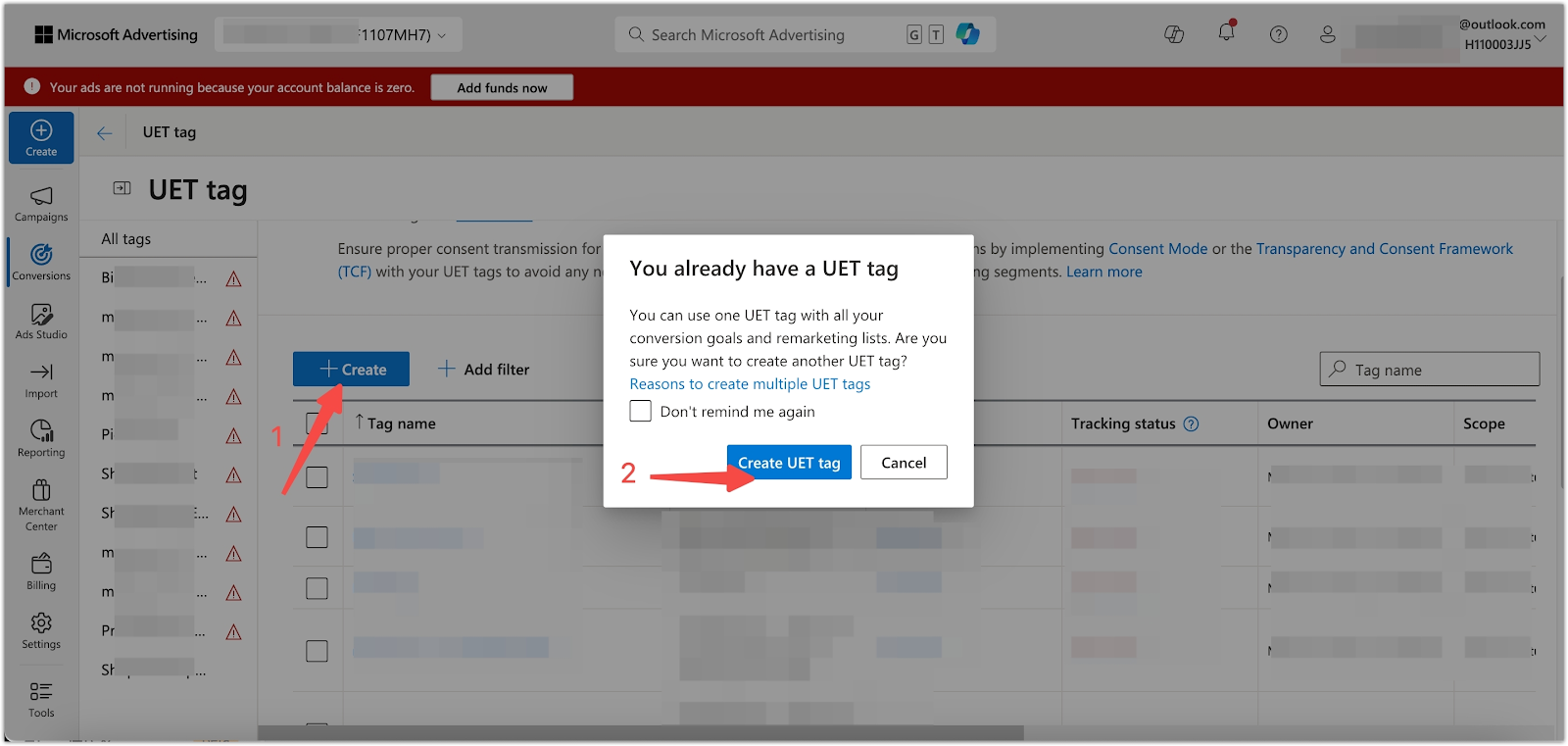The width and height of the screenshot is (1568, 746).
Task: Select the fourth table row checkbox
Action: [317, 651]
